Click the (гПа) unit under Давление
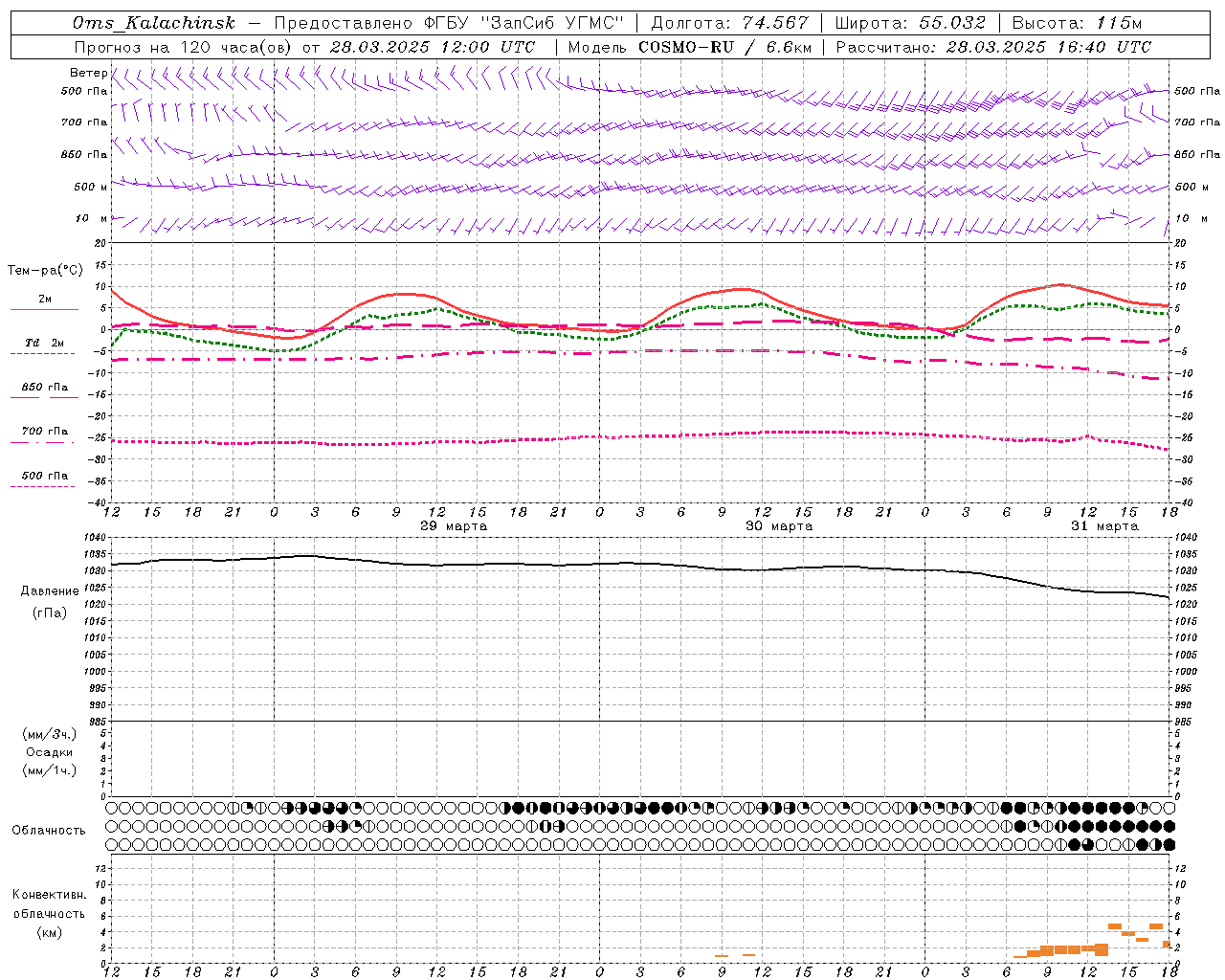This screenshot has width=1225, height=980. pos(50,613)
